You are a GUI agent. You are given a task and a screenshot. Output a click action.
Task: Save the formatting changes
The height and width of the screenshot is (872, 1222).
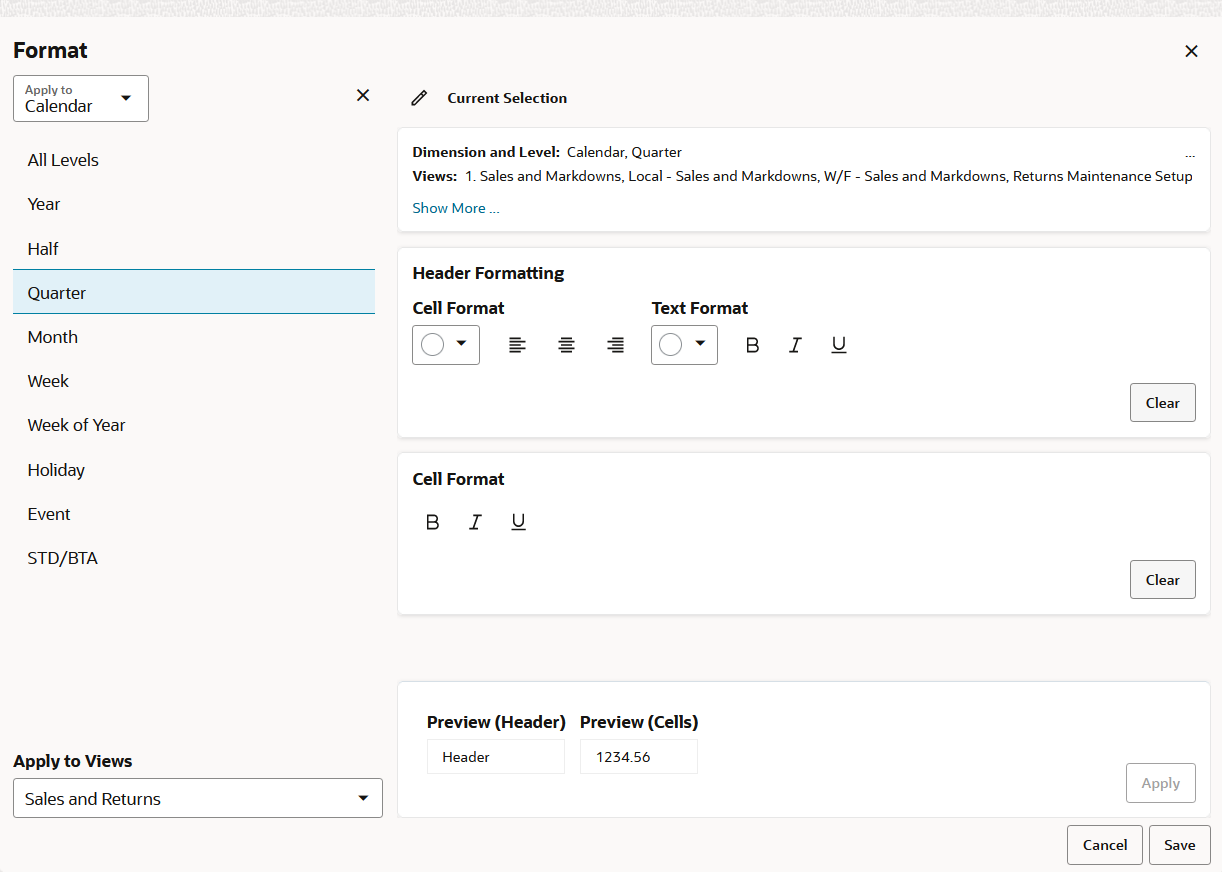[1180, 845]
